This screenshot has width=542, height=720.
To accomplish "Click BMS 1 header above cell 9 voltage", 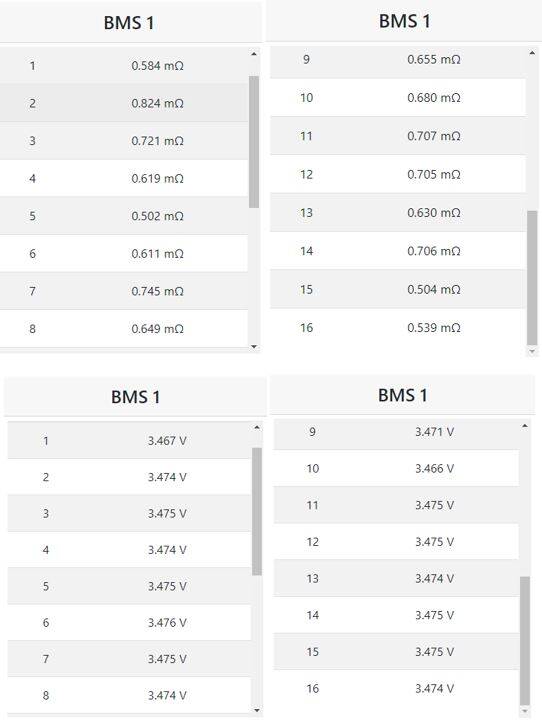I will (x=402, y=395).
